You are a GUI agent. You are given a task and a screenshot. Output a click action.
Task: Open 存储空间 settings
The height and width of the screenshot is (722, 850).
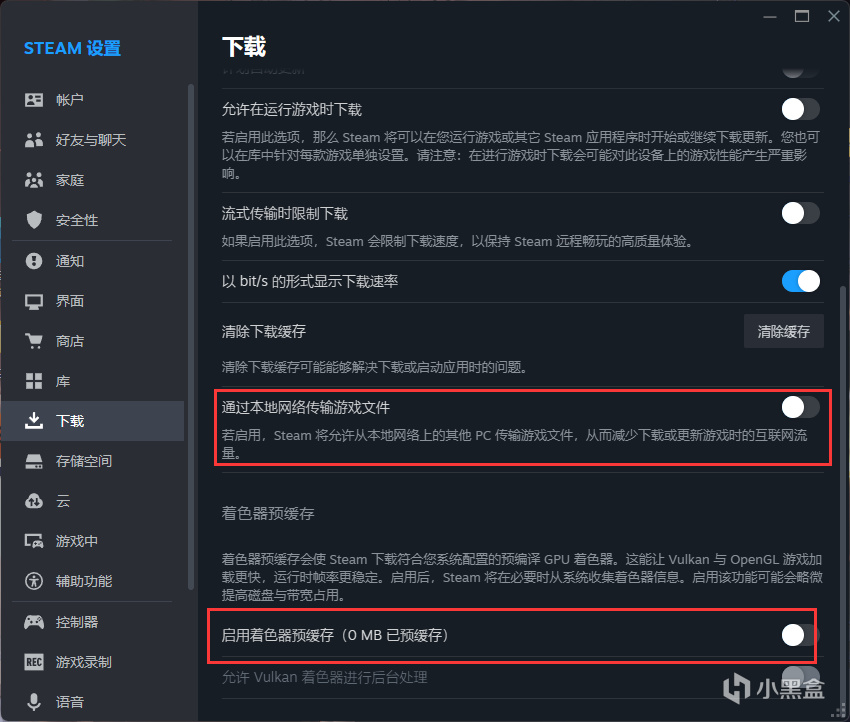click(x=93, y=461)
